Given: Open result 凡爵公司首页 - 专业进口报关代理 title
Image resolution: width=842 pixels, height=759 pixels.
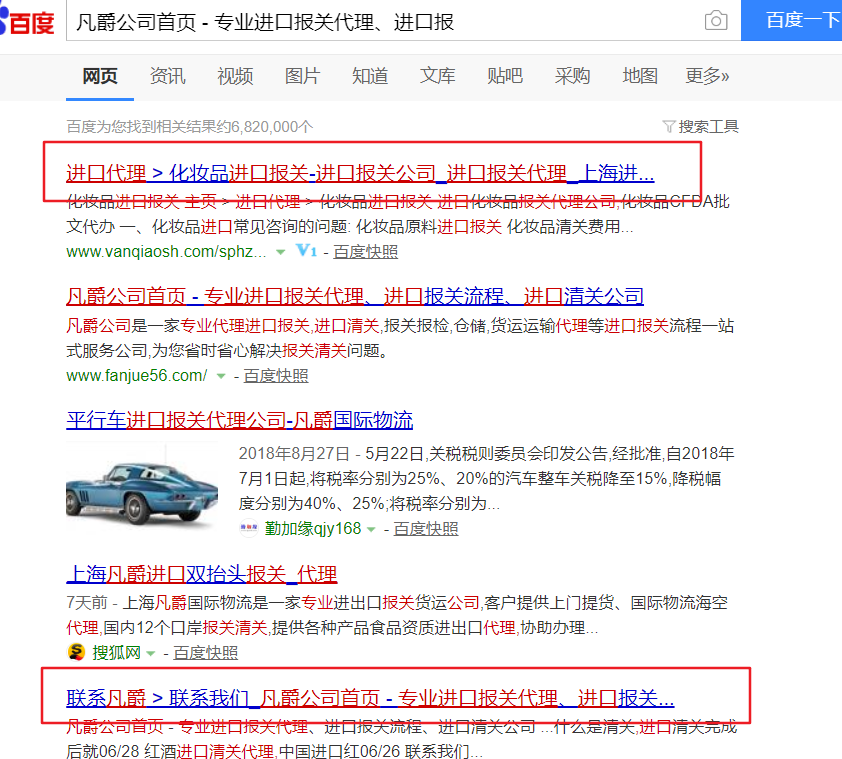Looking at the screenshot, I should click(x=355, y=296).
